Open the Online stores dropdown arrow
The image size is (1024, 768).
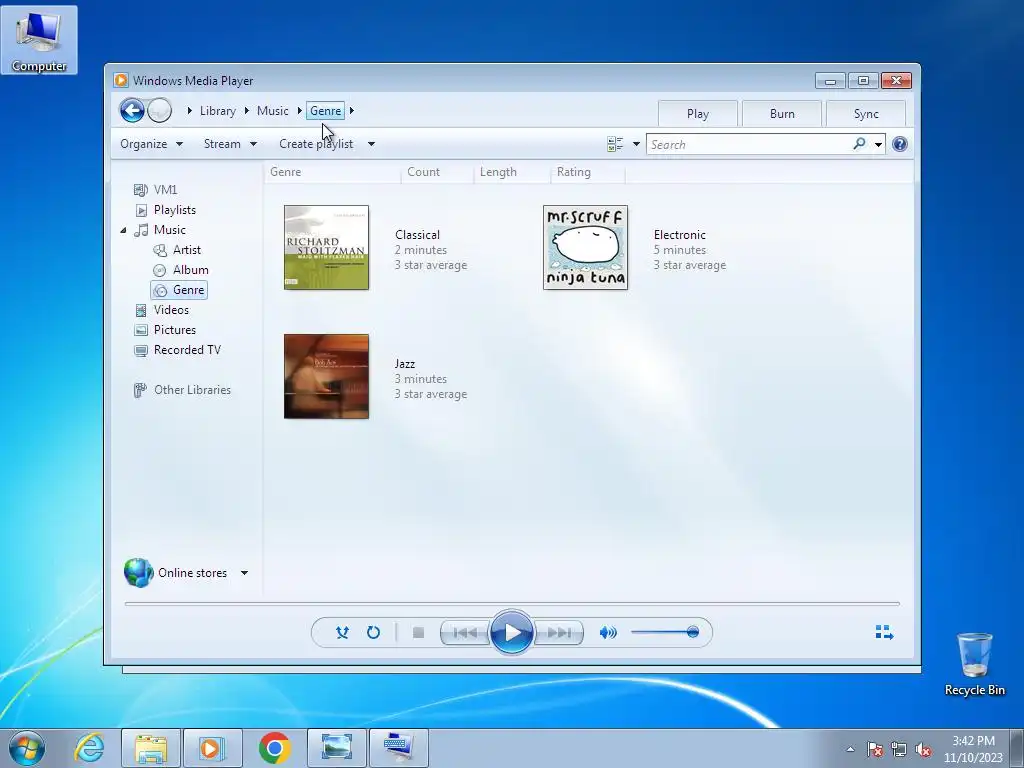[x=244, y=573]
